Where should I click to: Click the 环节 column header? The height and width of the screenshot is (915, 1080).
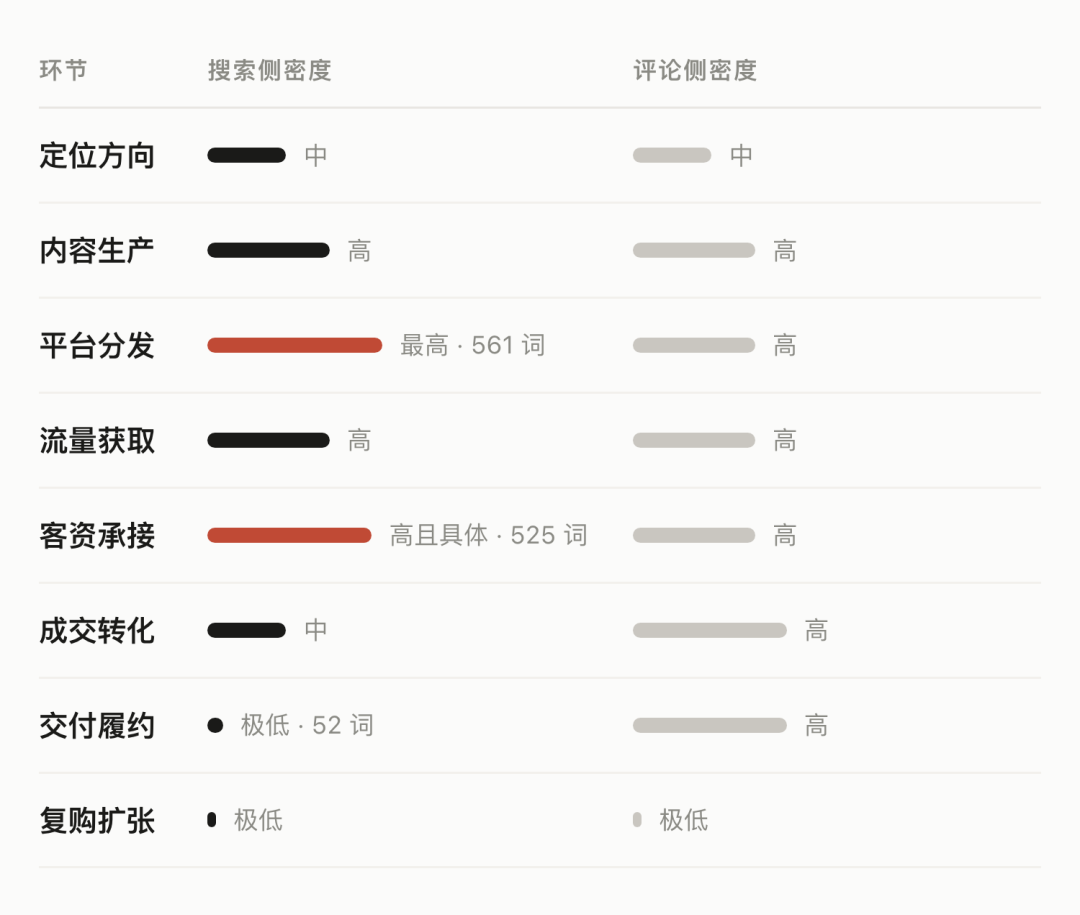tap(63, 70)
